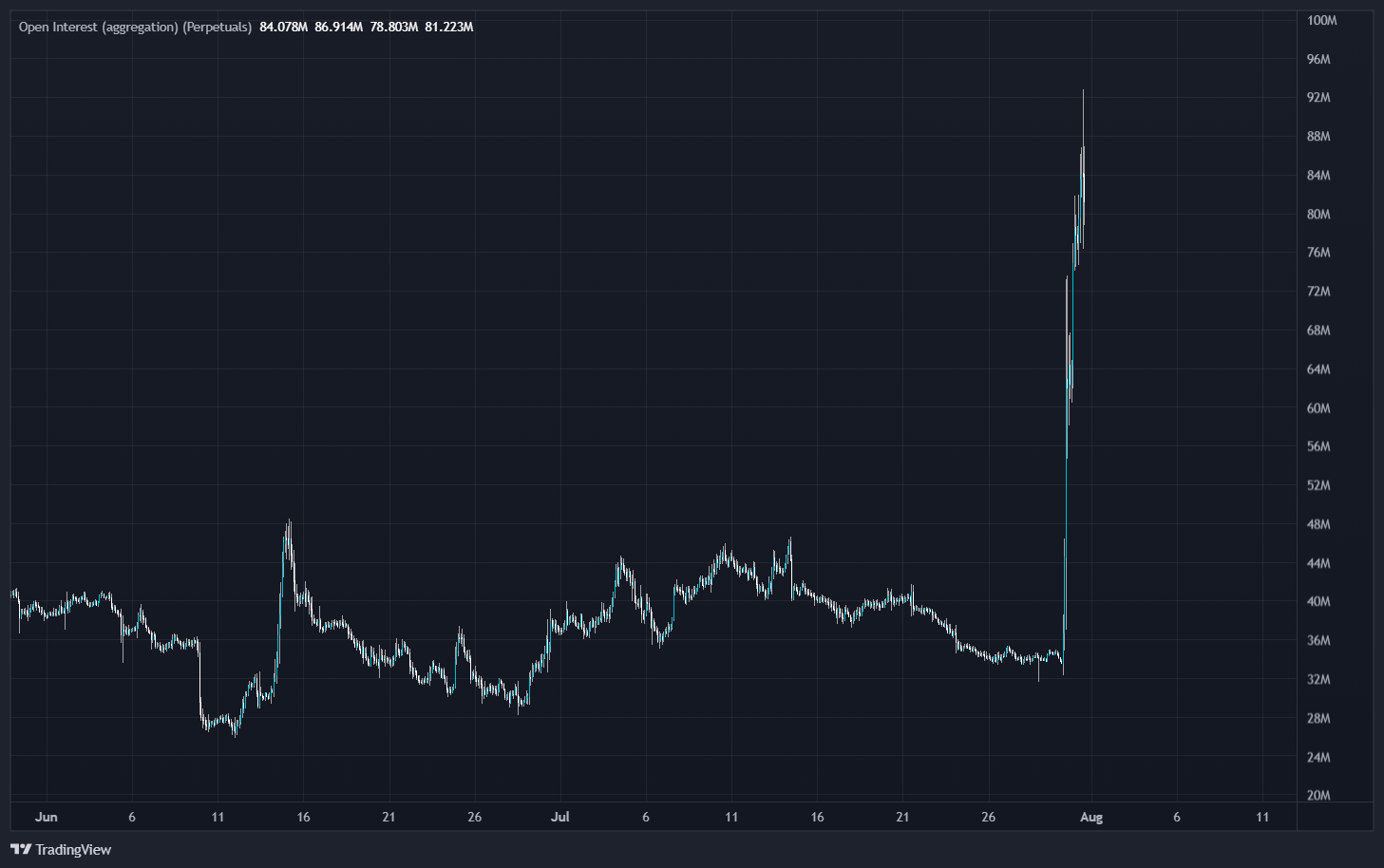The width and height of the screenshot is (1384, 868).
Task: Click the 88M price axis label
Action: coord(1318,137)
